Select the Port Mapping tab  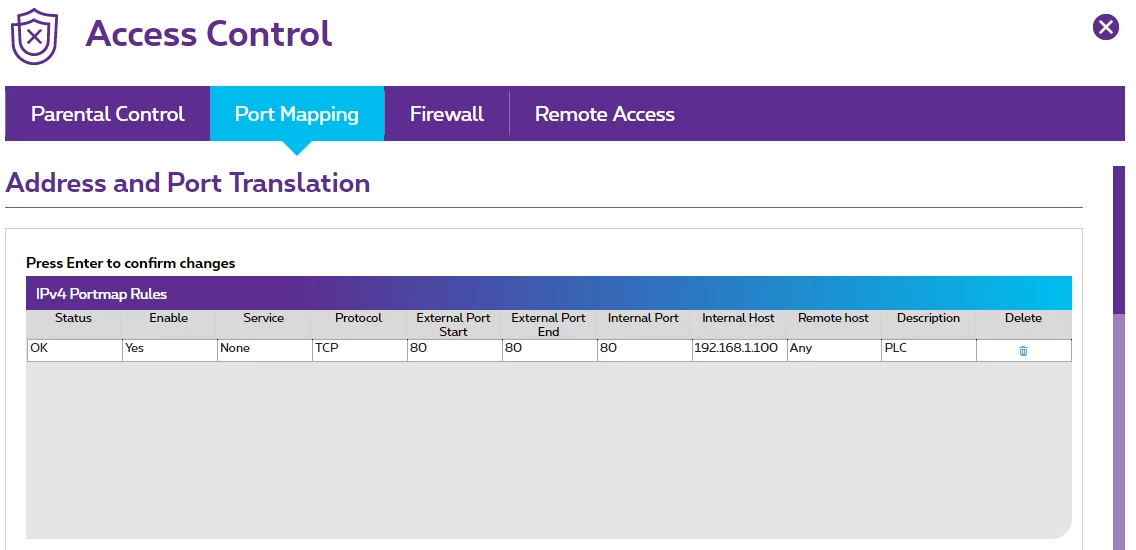296,114
